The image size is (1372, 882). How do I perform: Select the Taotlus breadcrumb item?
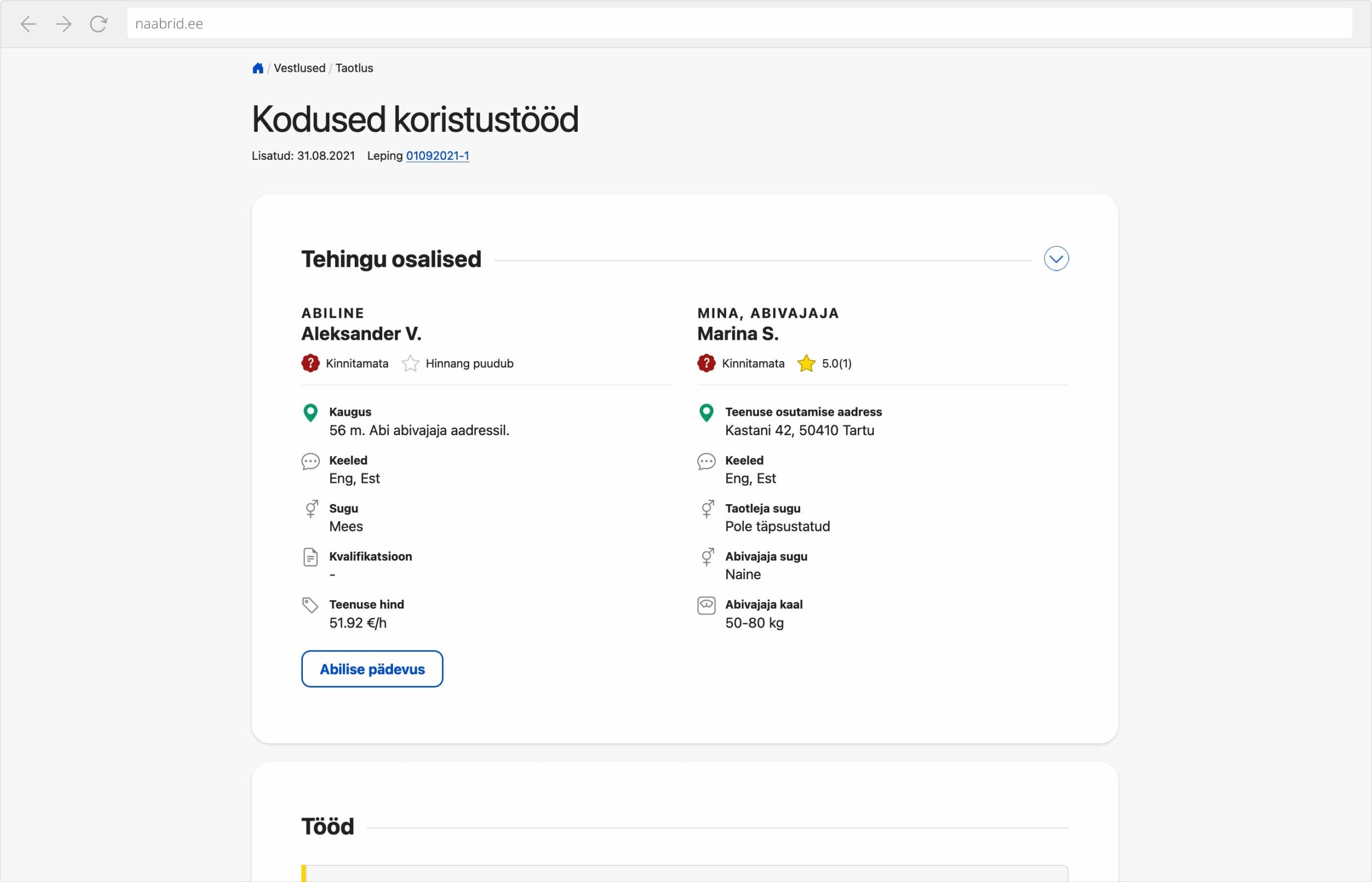coord(354,68)
